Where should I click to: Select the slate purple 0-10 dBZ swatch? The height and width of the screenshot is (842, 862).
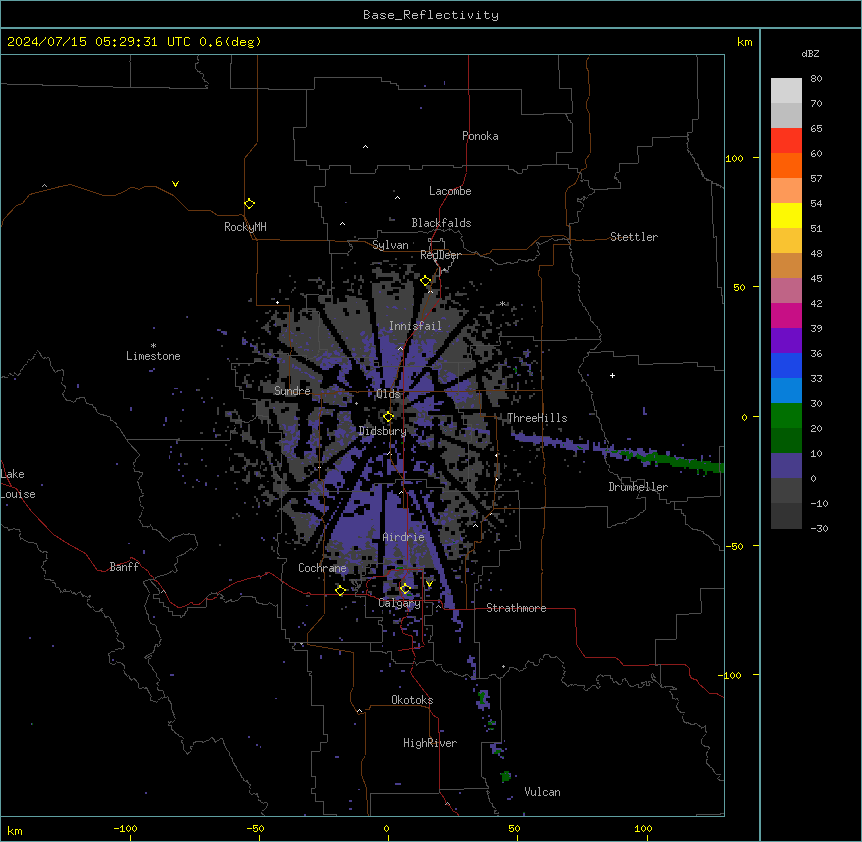(x=786, y=466)
